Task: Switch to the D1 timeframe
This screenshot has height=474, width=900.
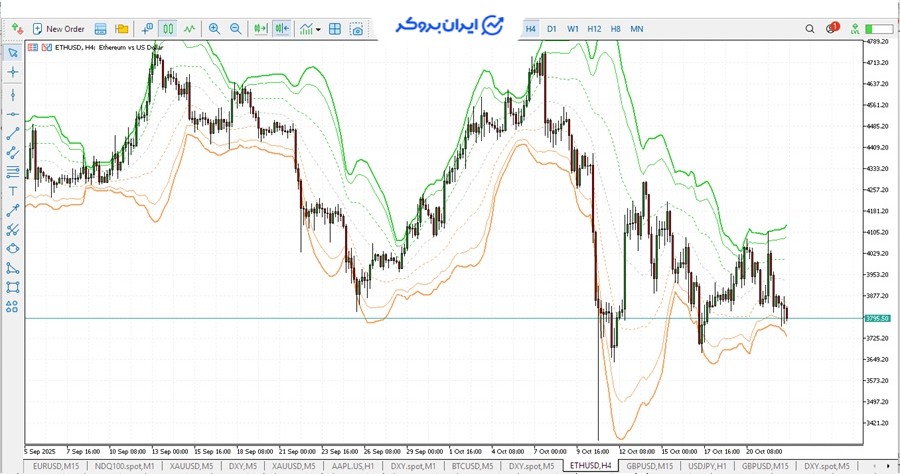Action: point(551,29)
